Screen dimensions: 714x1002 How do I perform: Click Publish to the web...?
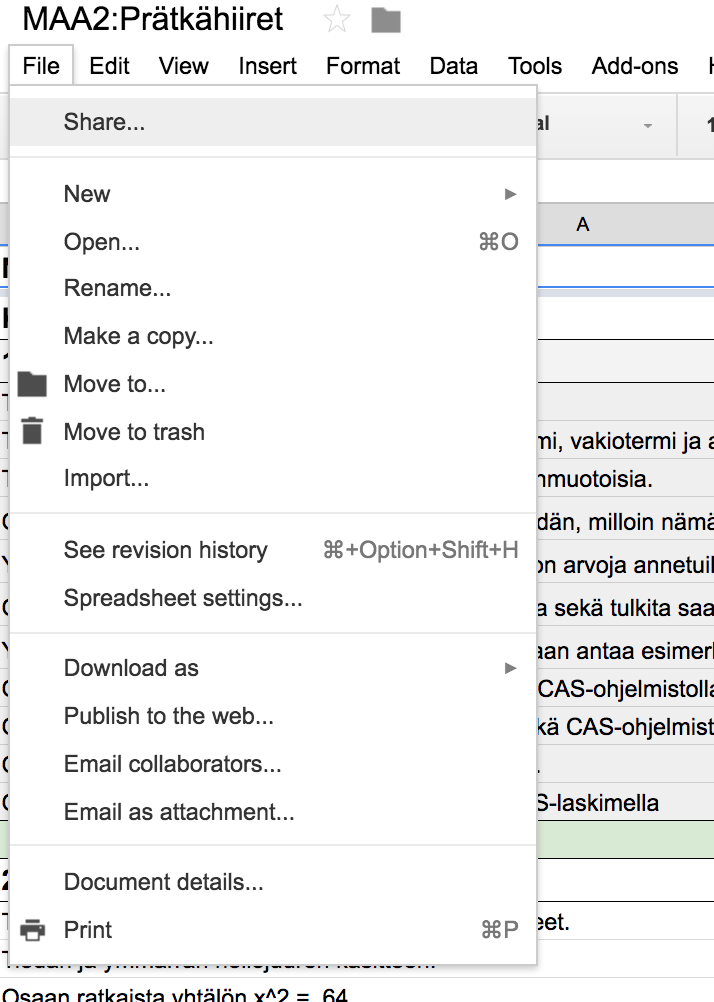(x=168, y=716)
